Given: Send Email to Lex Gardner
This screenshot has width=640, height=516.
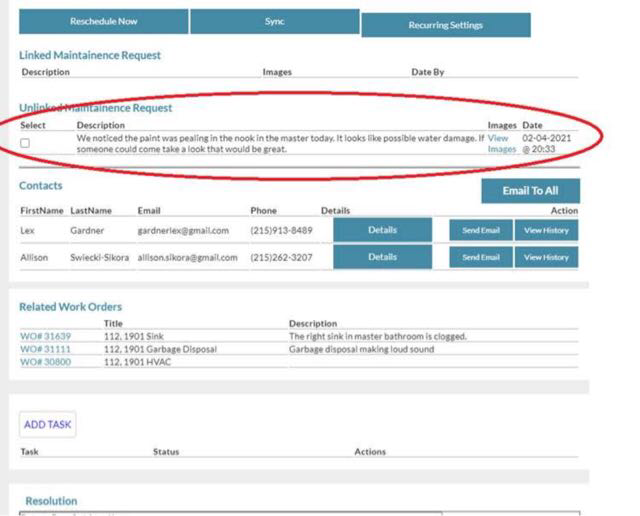Looking at the screenshot, I should tap(479, 230).
